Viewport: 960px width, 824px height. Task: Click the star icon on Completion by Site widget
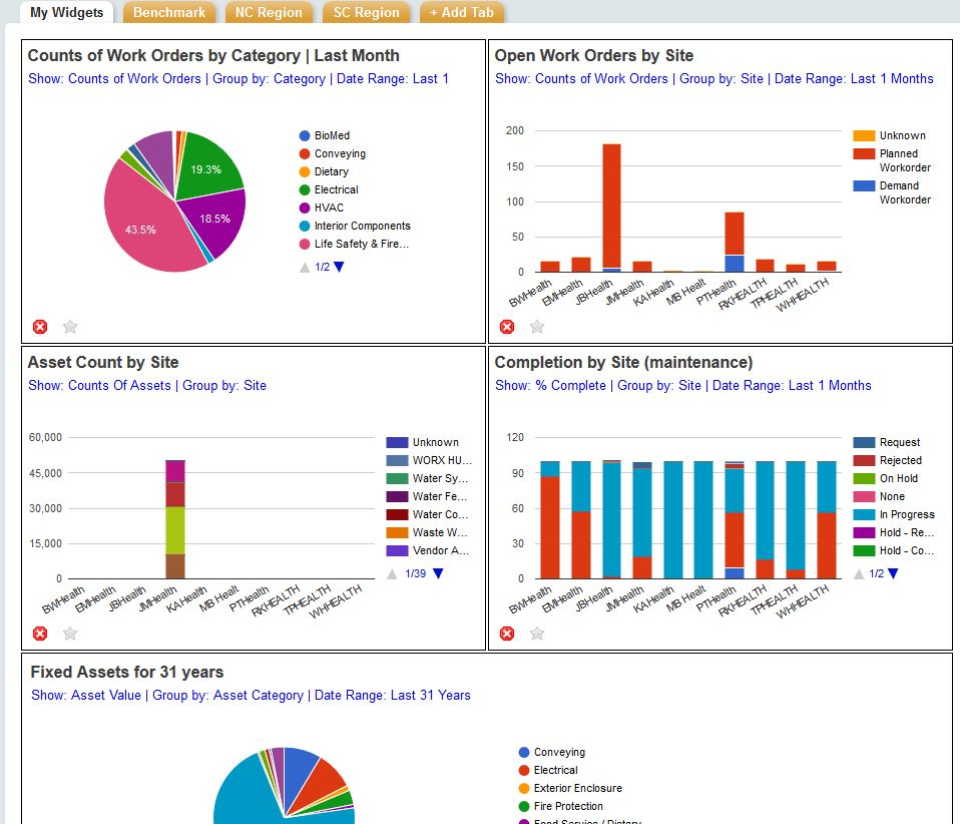click(x=537, y=632)
